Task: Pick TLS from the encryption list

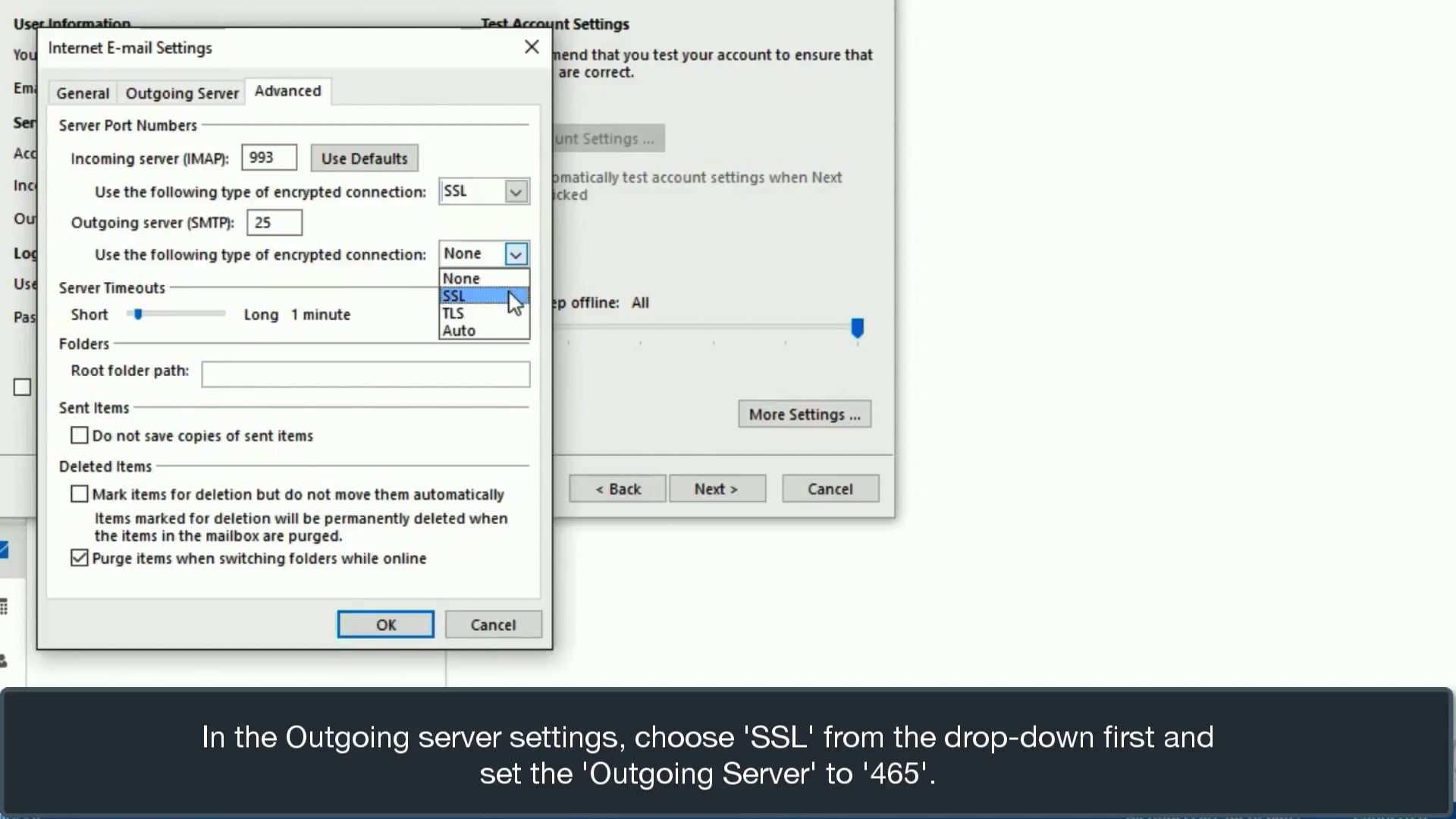Action: (x=484, y=313)
